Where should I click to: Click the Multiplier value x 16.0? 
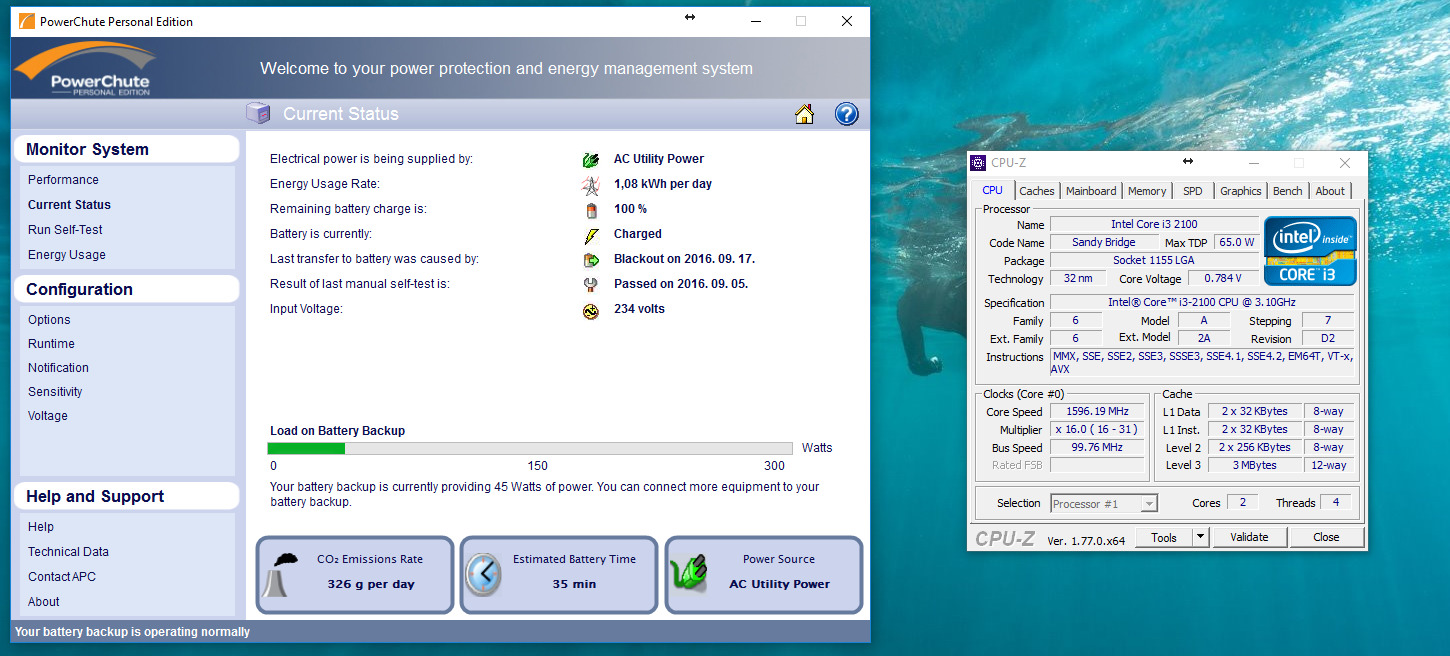click(x=1099, y=430)
